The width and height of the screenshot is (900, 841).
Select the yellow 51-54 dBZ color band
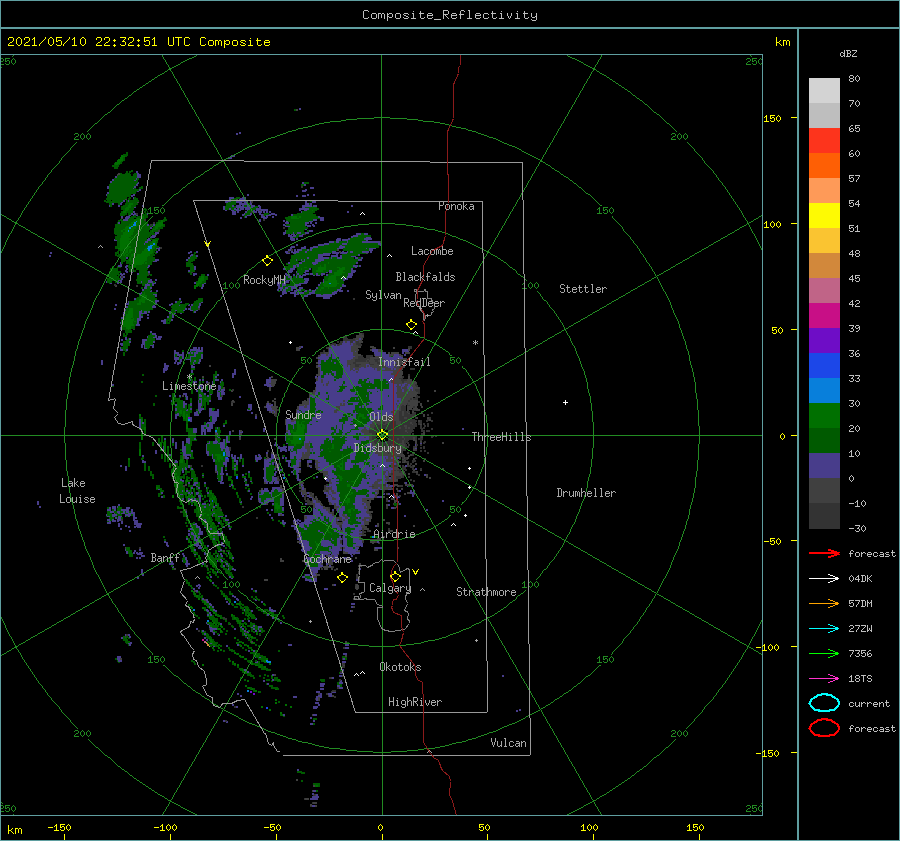(x=824, y=216)
